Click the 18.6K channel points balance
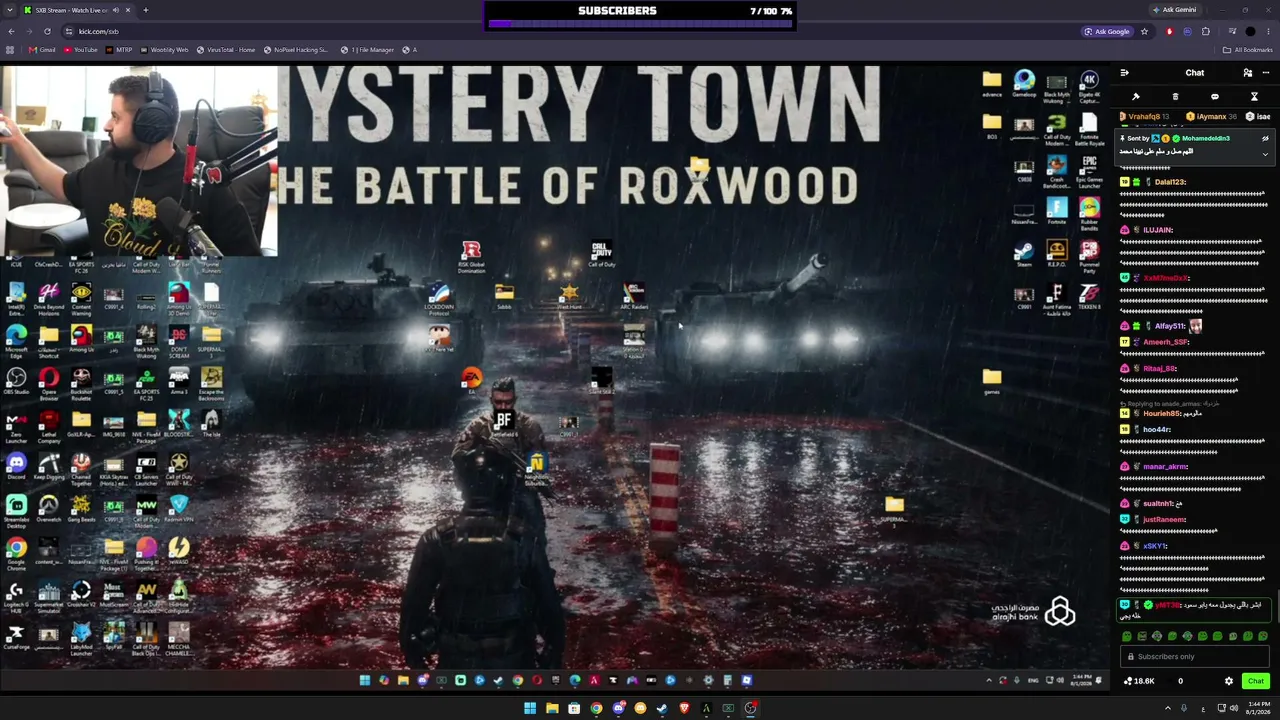 (x=1140, y=681)
